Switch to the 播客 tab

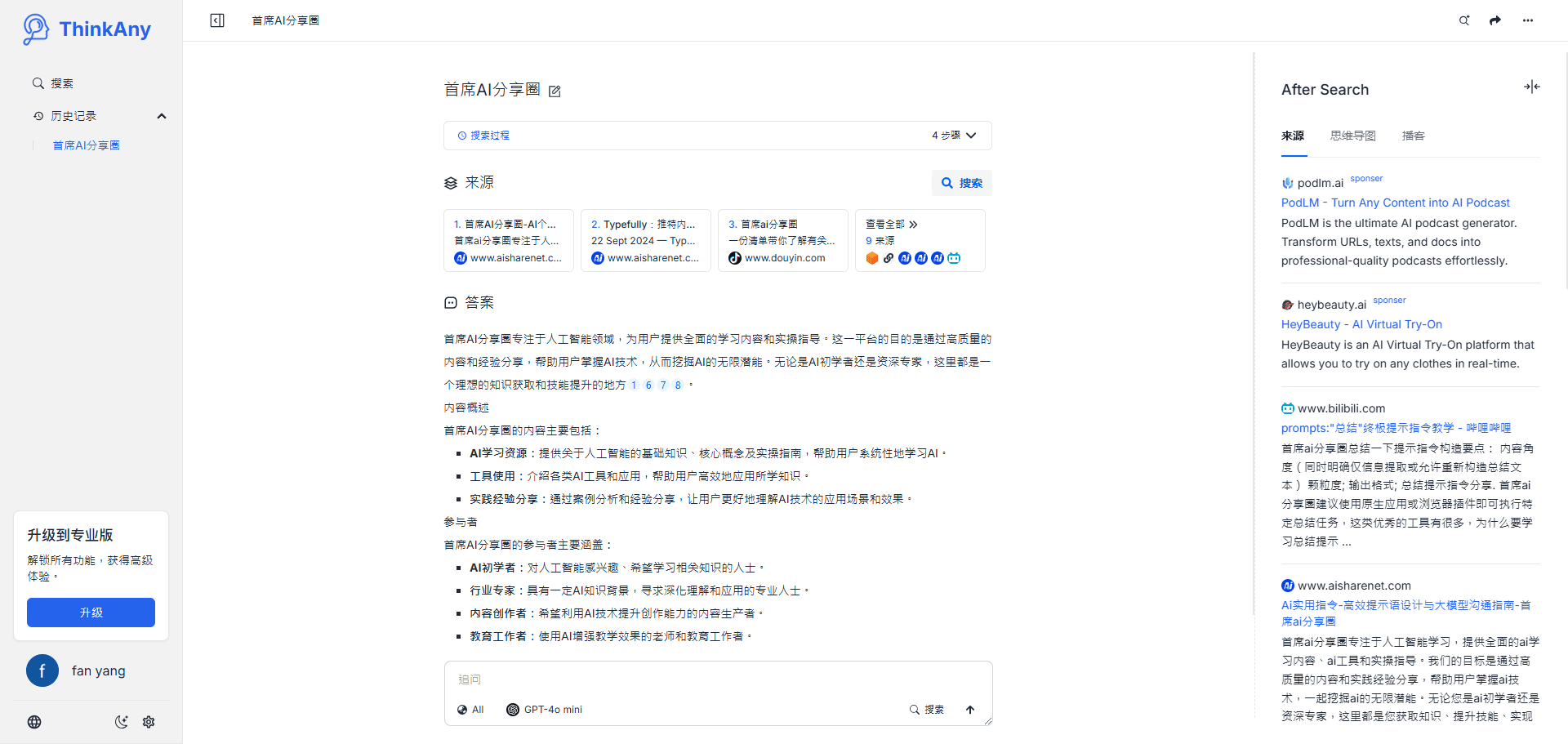[x=1414, y=136]
